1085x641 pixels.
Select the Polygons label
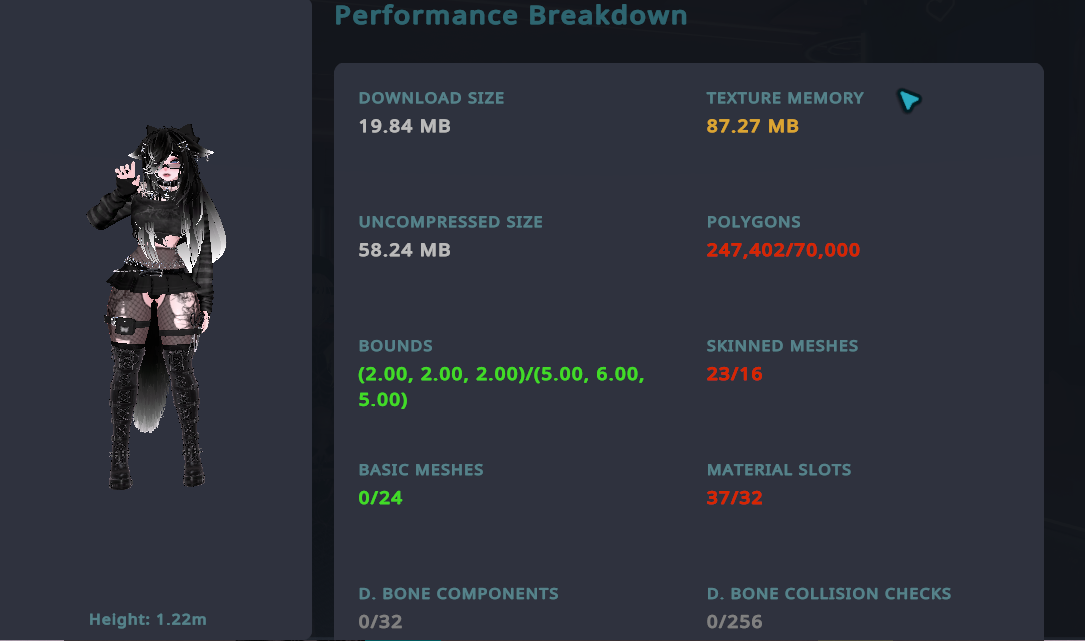(753, 222)
